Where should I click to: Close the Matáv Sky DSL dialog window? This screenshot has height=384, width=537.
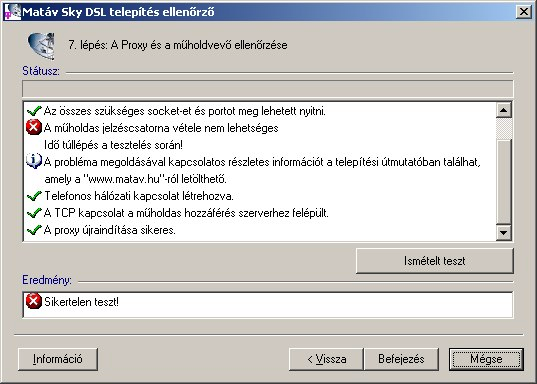coord(524,12)
